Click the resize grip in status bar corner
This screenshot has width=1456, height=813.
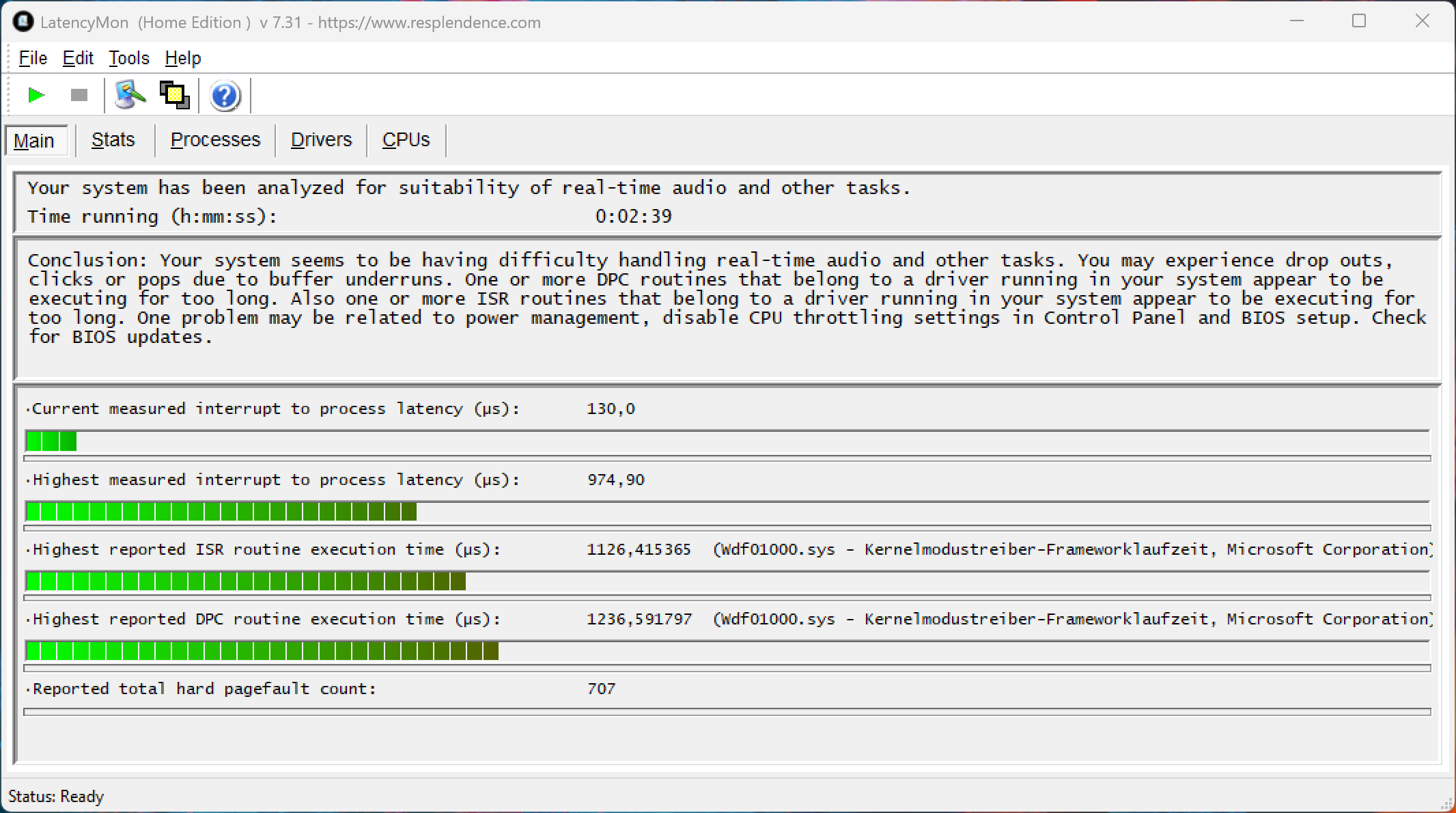click(x=1447, y=804)
